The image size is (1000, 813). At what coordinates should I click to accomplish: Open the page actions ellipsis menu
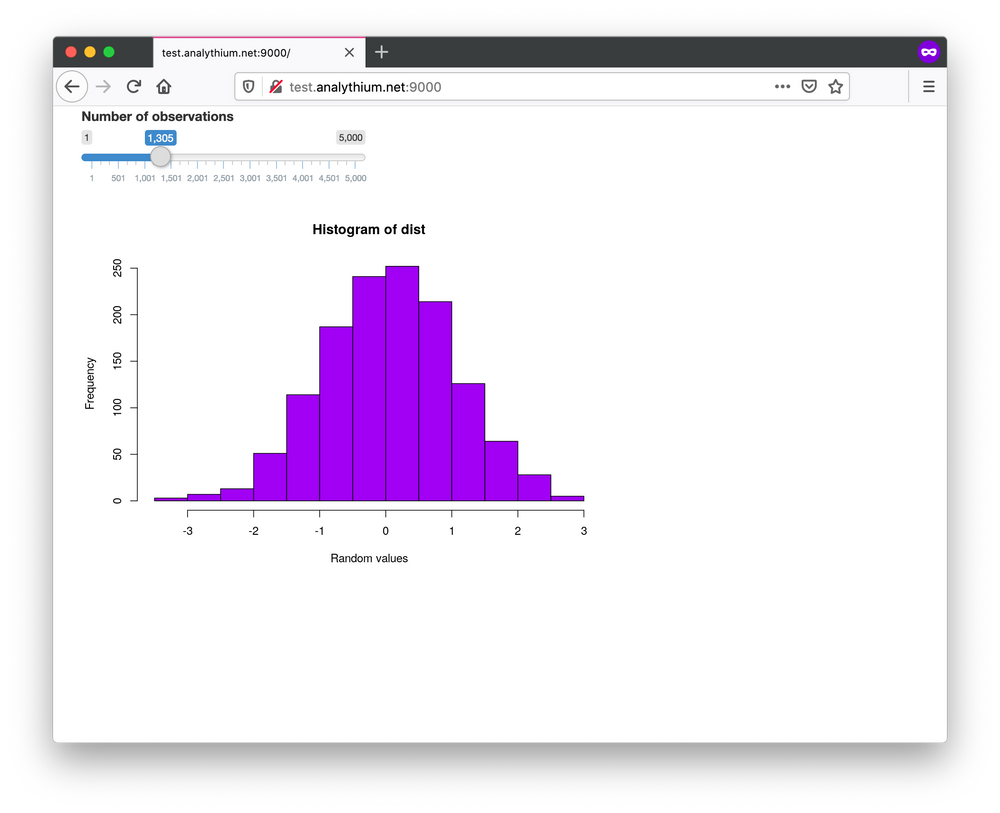pyautogui.click(x=782, y=86)
